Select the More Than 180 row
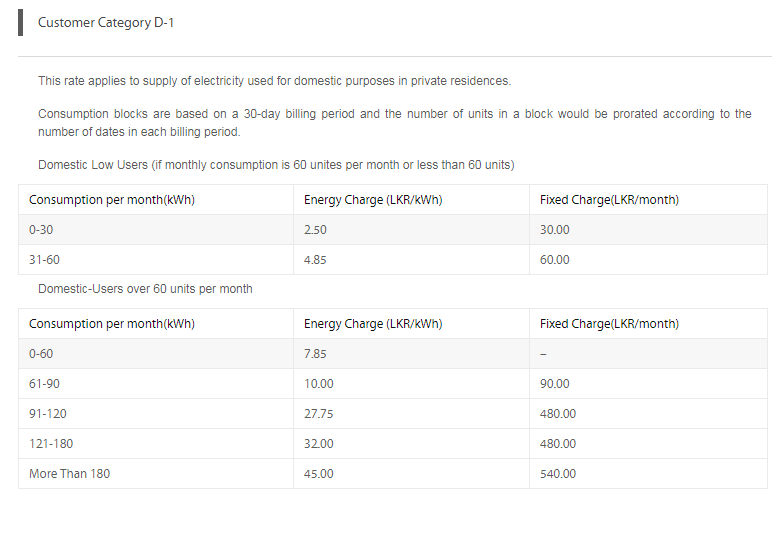This screenshot has height=537, width=779. [392, 473]
